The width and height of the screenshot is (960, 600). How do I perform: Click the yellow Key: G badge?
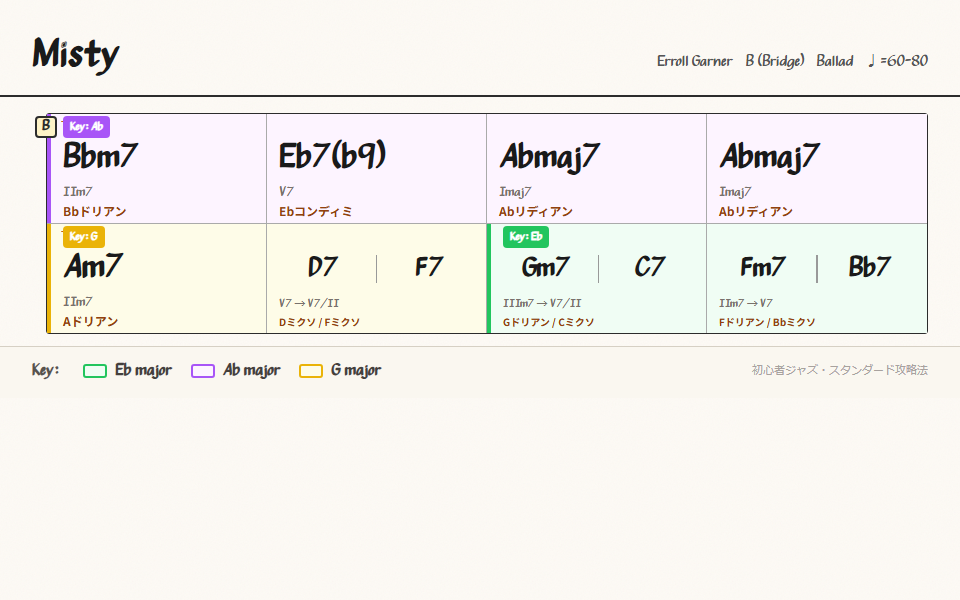click(84, 237)
